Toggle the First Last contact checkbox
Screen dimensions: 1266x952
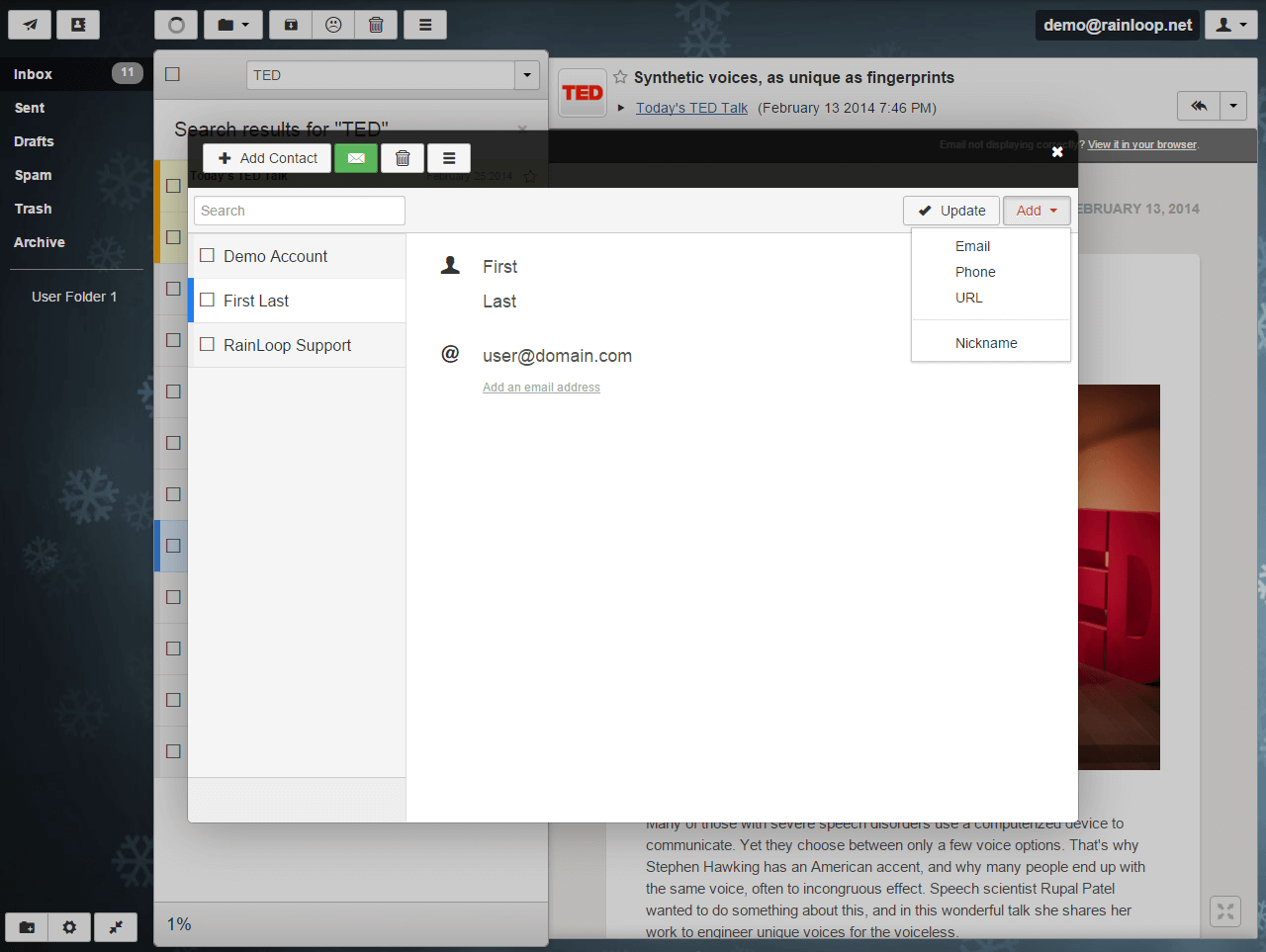pos(208,301)
